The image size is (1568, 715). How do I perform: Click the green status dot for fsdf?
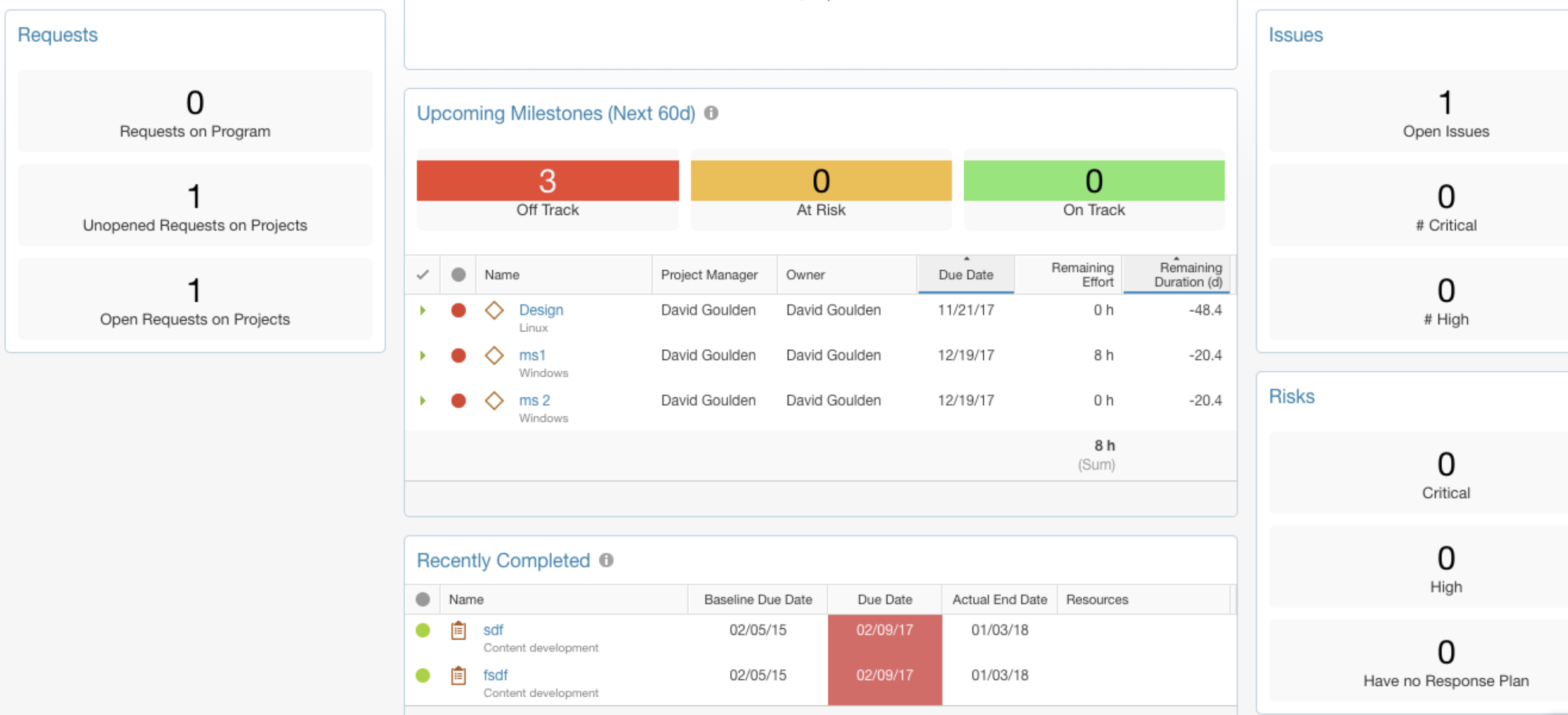(422, 675)
